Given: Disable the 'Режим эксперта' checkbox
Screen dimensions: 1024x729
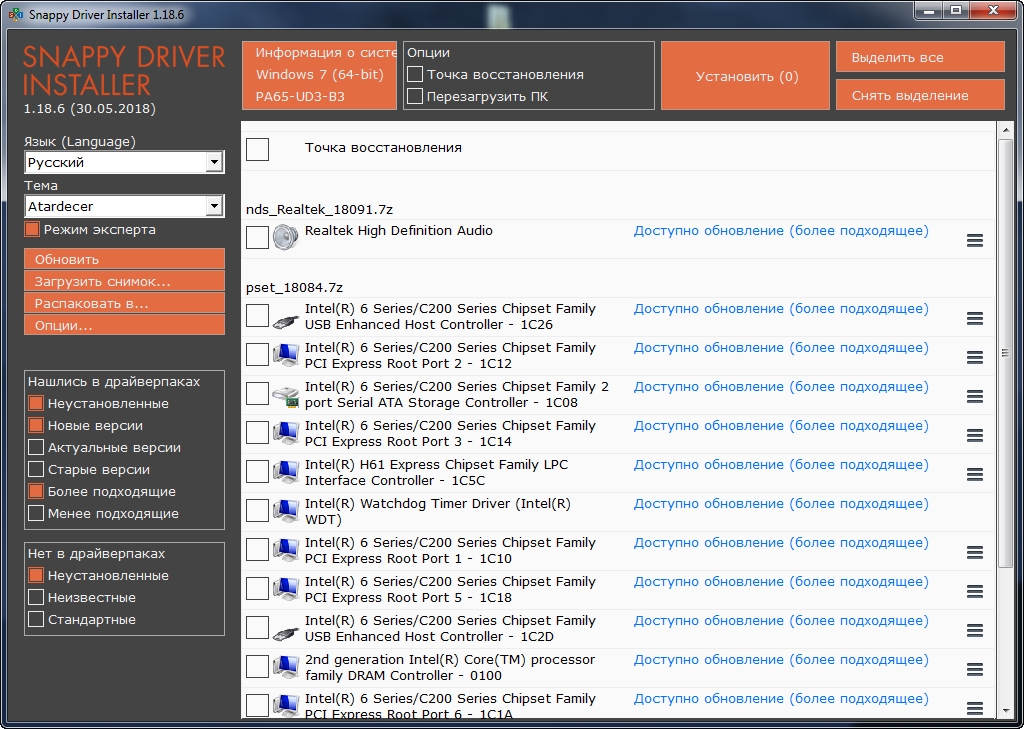Looking at the screenshot, I should point(32,230).
